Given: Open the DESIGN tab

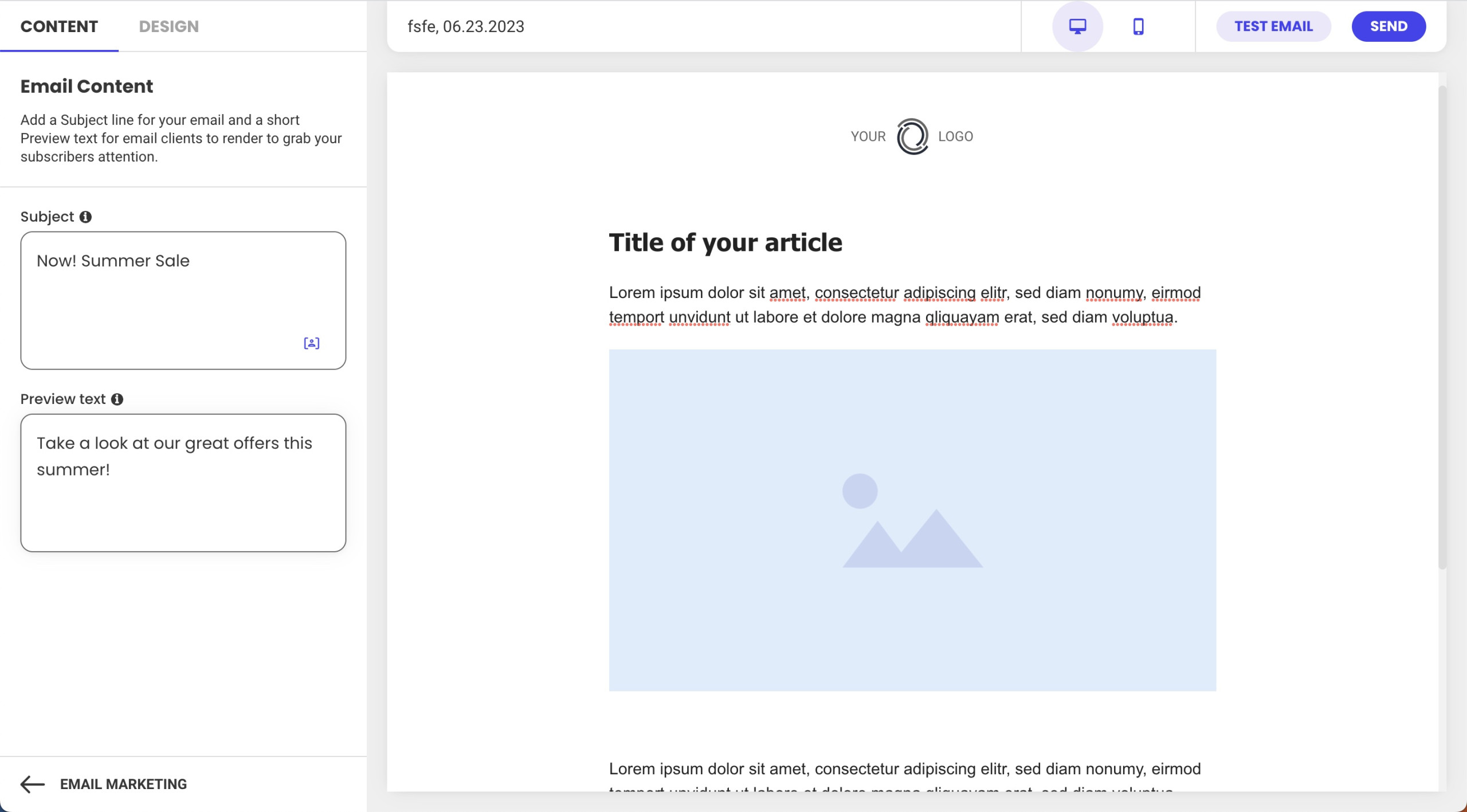Looking at the screenshot, I should point(168,26).
